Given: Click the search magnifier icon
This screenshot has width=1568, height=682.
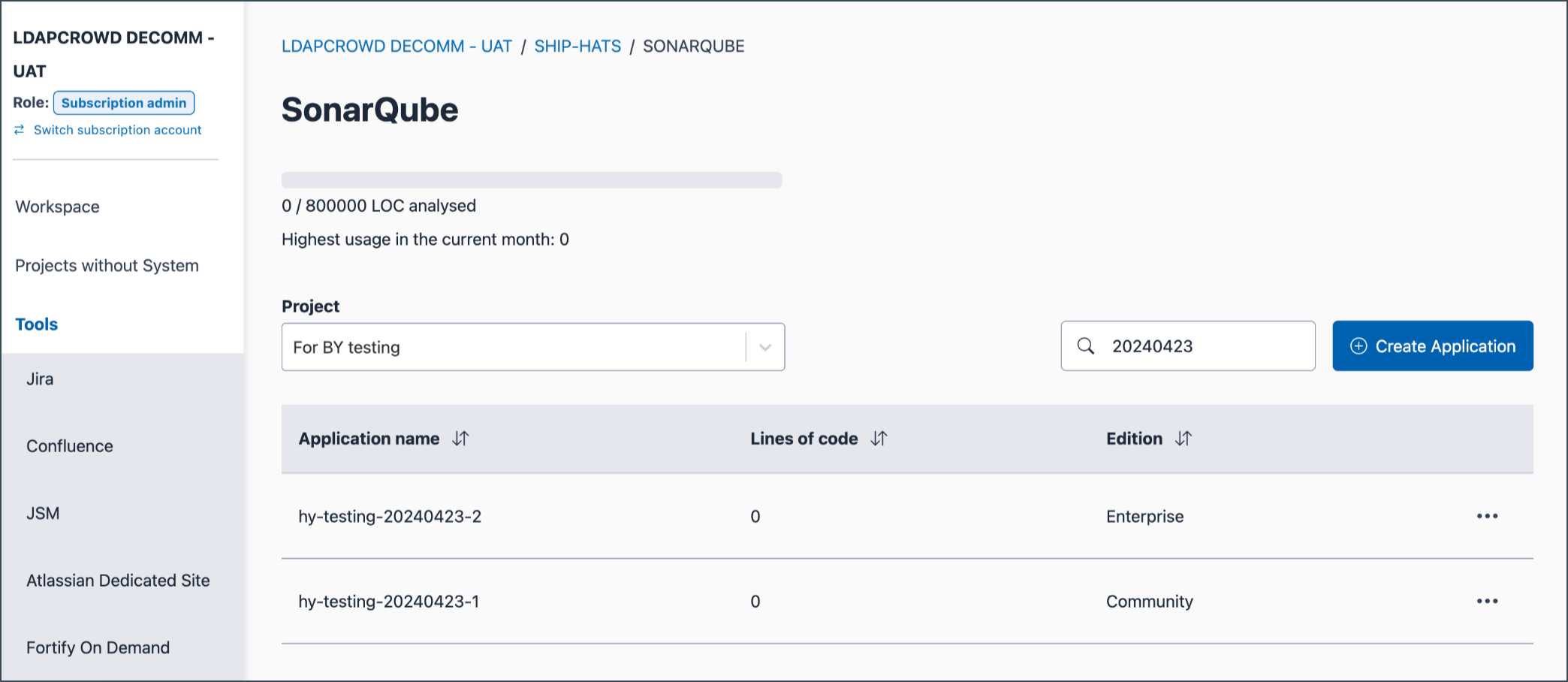Looking at the screenshot, I should coord(1086,346).
